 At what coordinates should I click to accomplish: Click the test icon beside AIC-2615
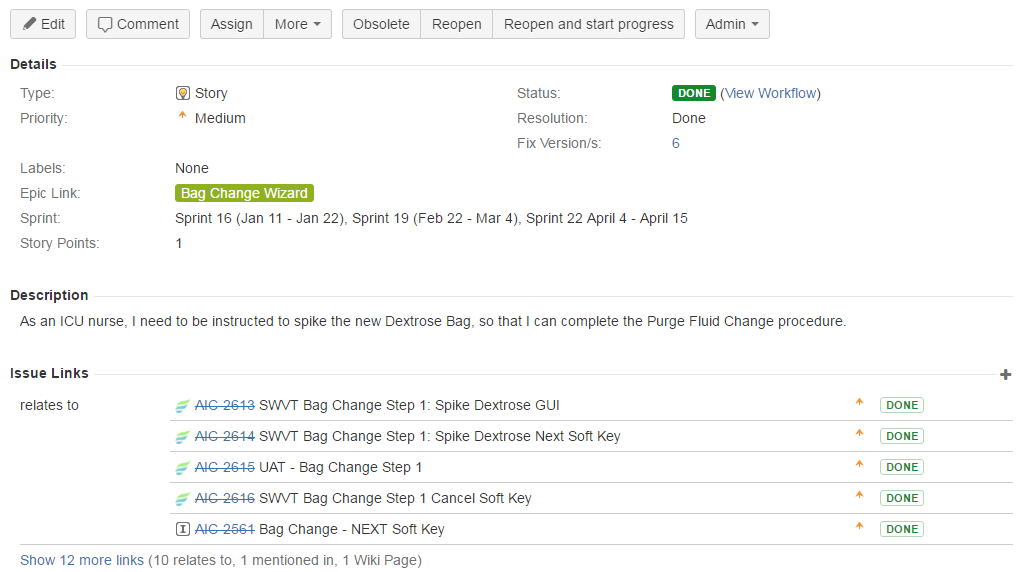[x=183, y=468]
